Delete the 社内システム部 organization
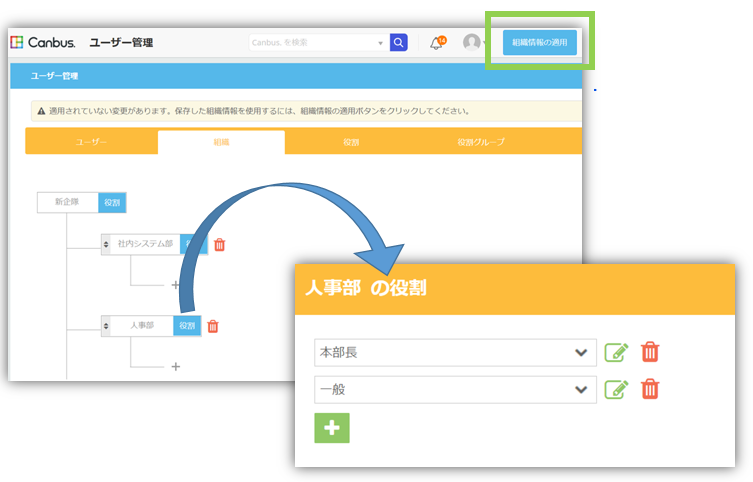The height and width of the screenshot is (482, 753). [219, 244]
